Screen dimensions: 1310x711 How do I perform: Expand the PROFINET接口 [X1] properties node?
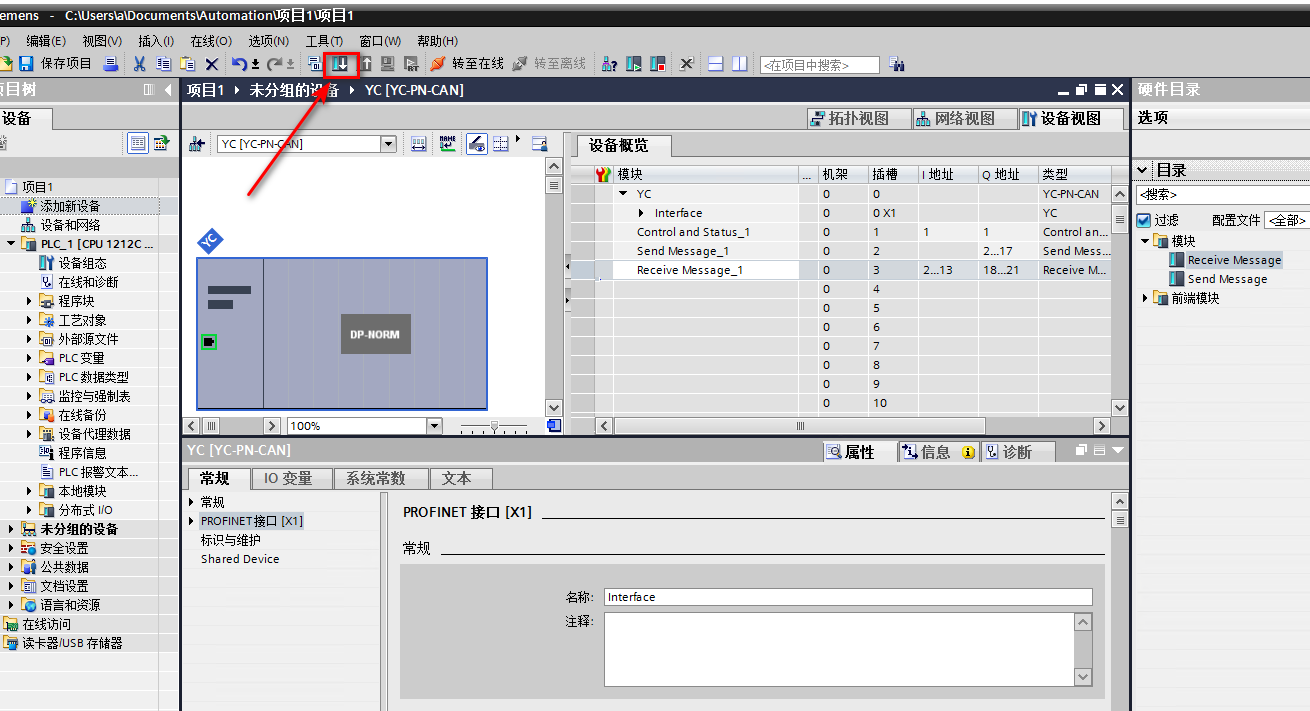(x=192, y=521)
